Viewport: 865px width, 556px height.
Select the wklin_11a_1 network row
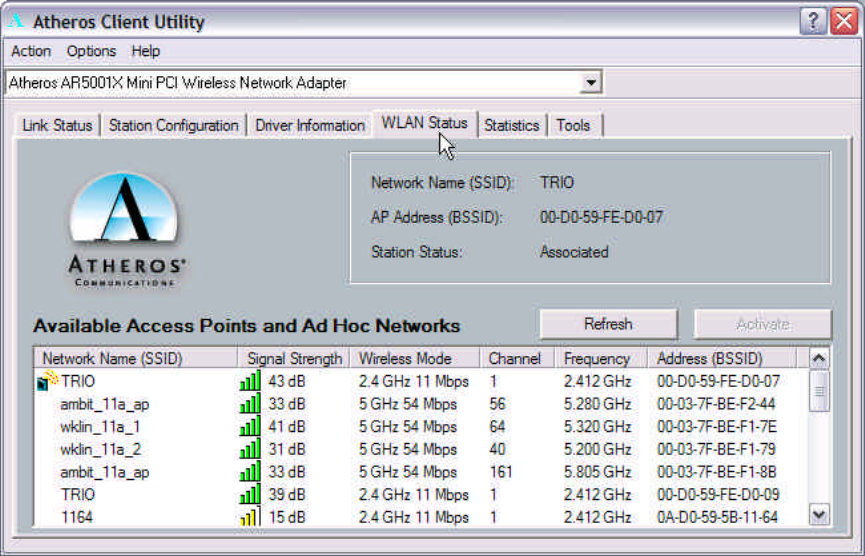[419, 426]
